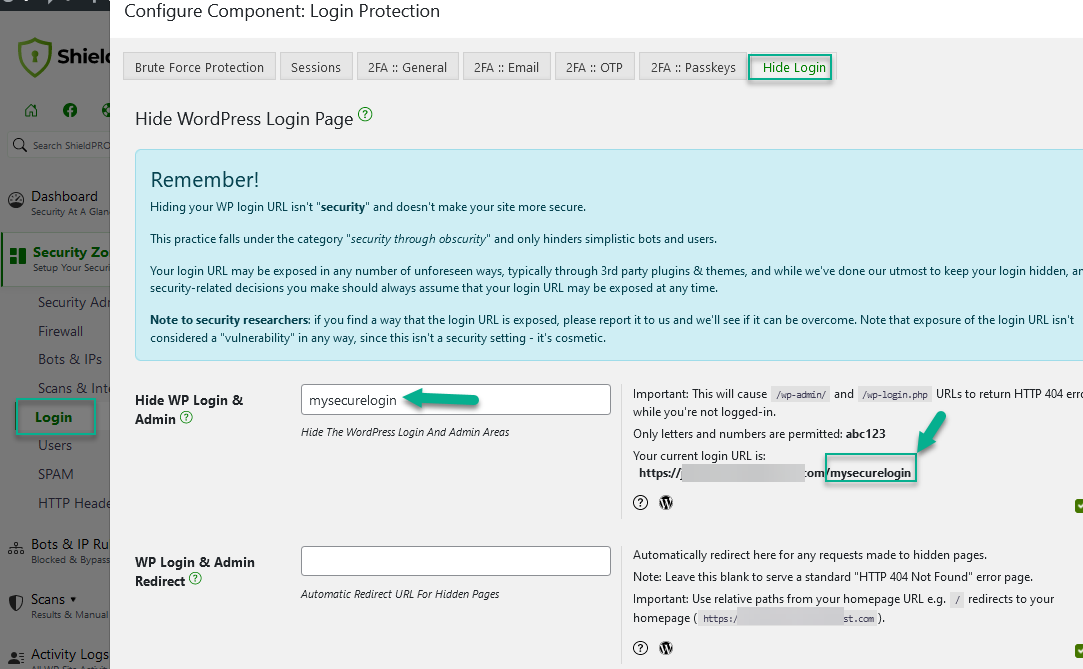
Task: Click the WordPress icon below the login URL
Action: pos(665,502)
